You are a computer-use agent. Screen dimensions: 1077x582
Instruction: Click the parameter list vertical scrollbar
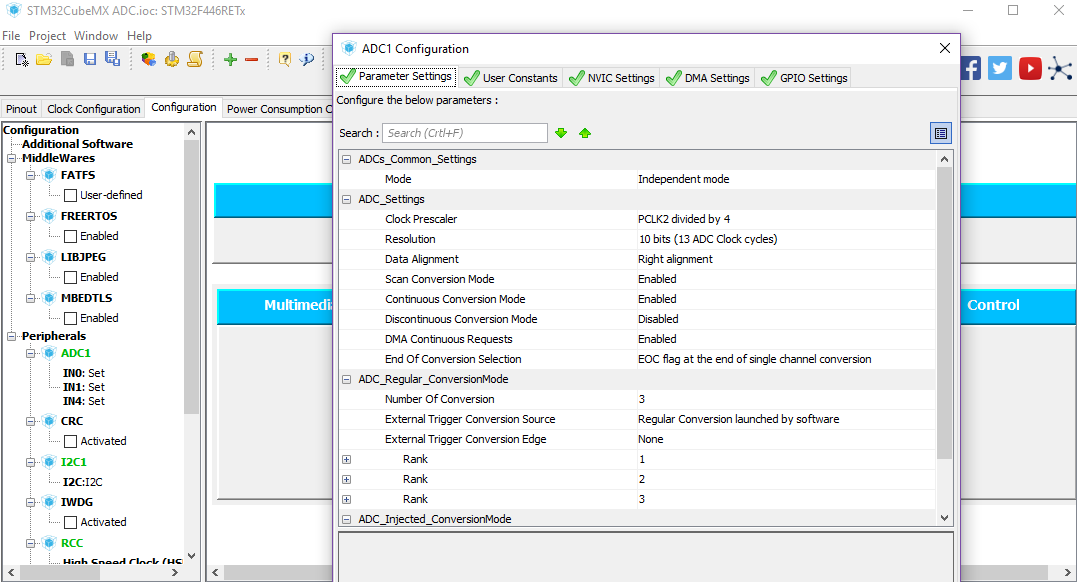(944, 313)
